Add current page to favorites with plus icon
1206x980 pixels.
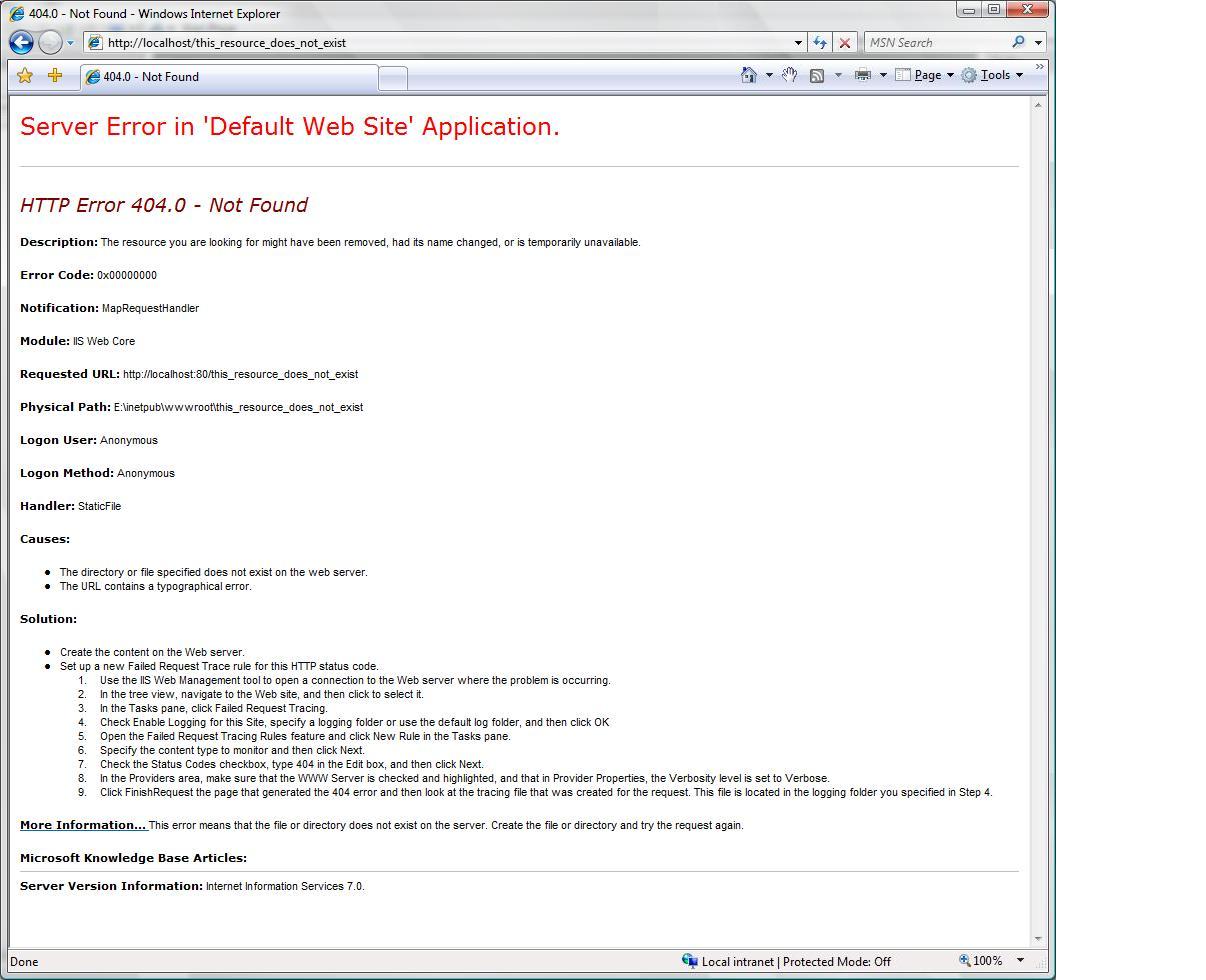click(x=55, y=75)
